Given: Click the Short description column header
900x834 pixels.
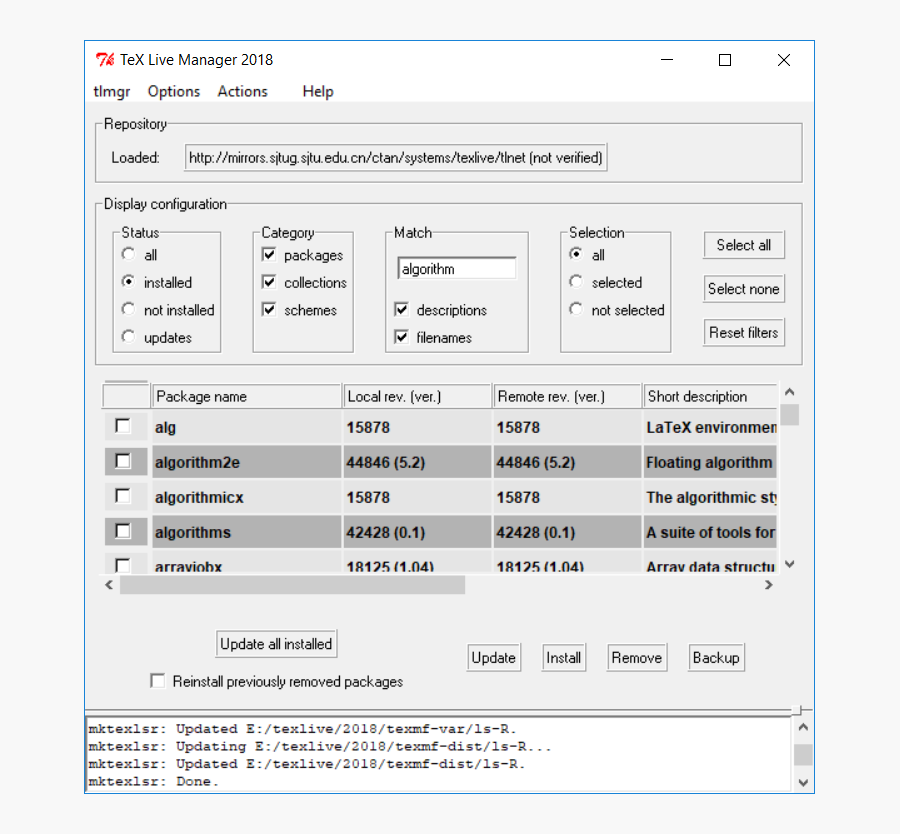Looking at the screenshot, I should (710, 396).
